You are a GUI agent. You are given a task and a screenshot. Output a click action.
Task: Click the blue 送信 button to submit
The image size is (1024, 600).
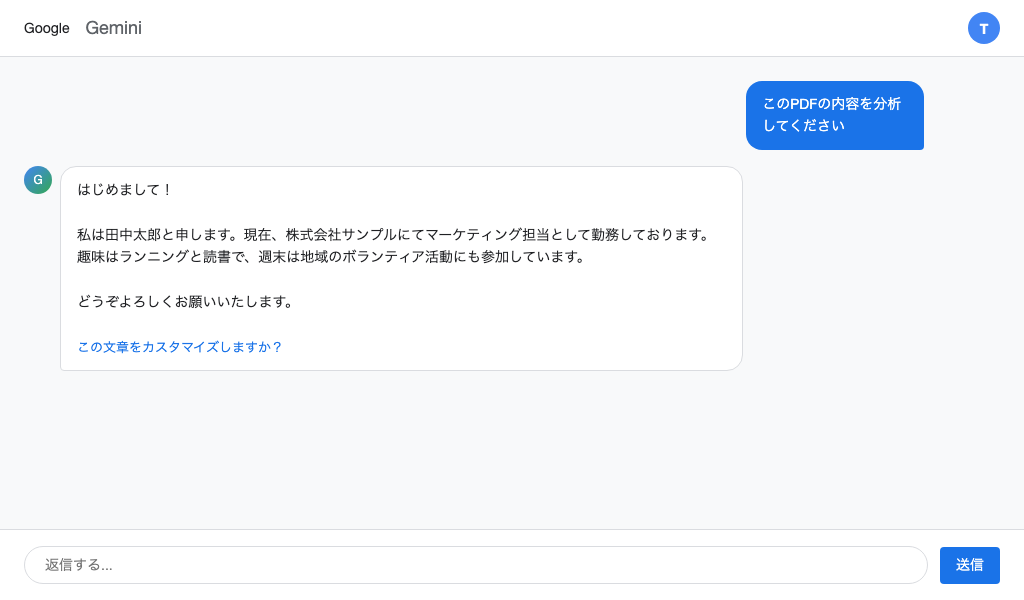tap(969, 565)
